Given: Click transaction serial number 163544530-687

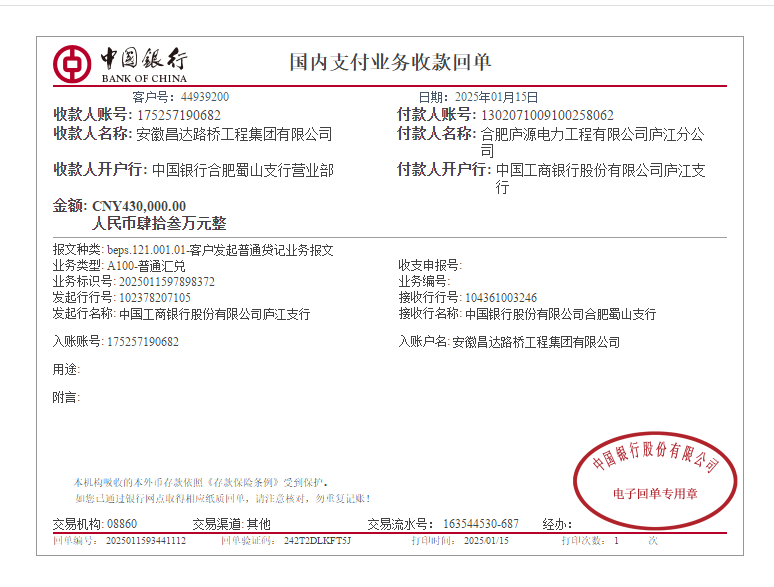Looking at the screenshot, I should [481, 524].
